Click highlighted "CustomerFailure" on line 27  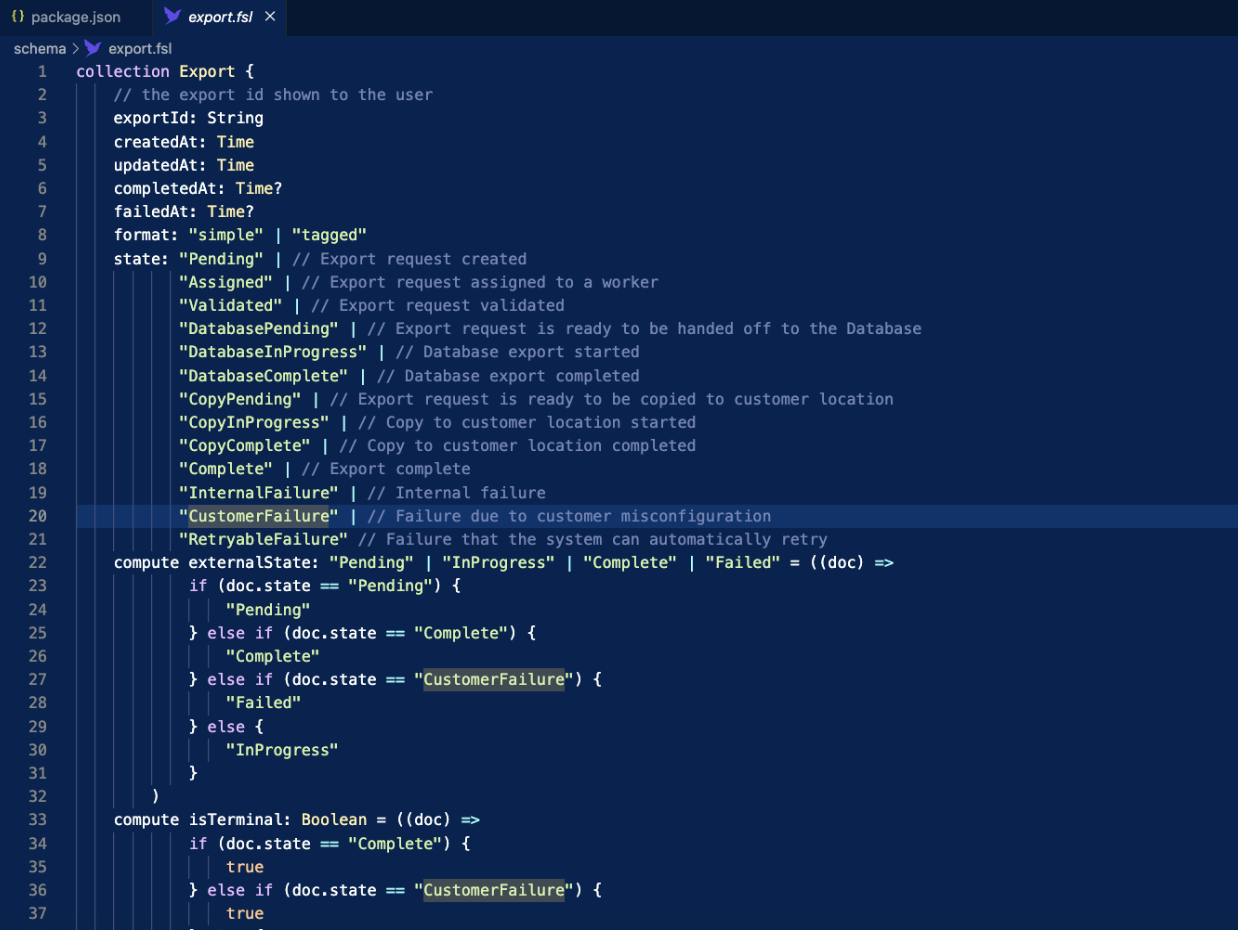tap(494, 679)
